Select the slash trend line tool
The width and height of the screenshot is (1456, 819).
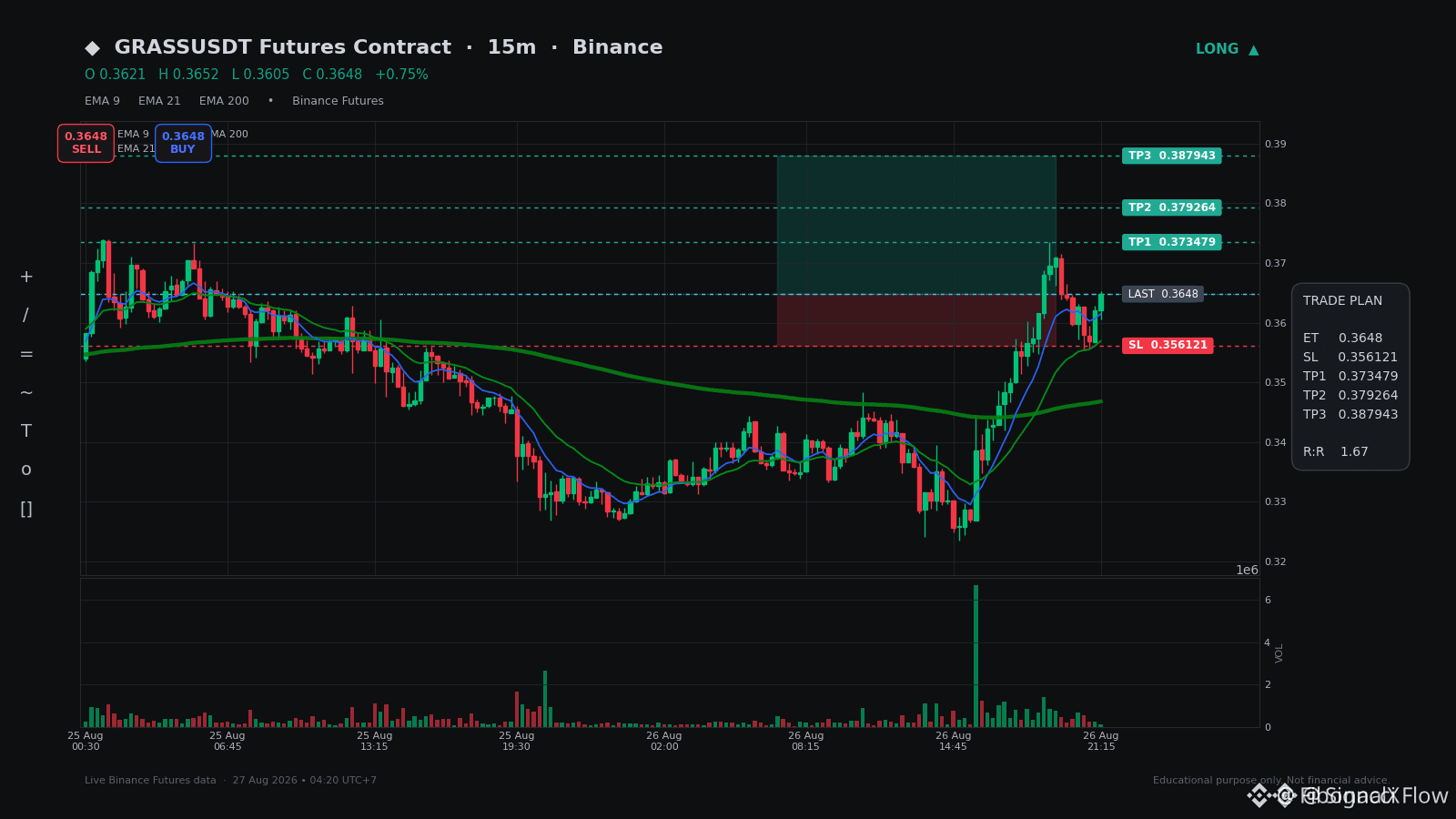(x=25, y=316)
